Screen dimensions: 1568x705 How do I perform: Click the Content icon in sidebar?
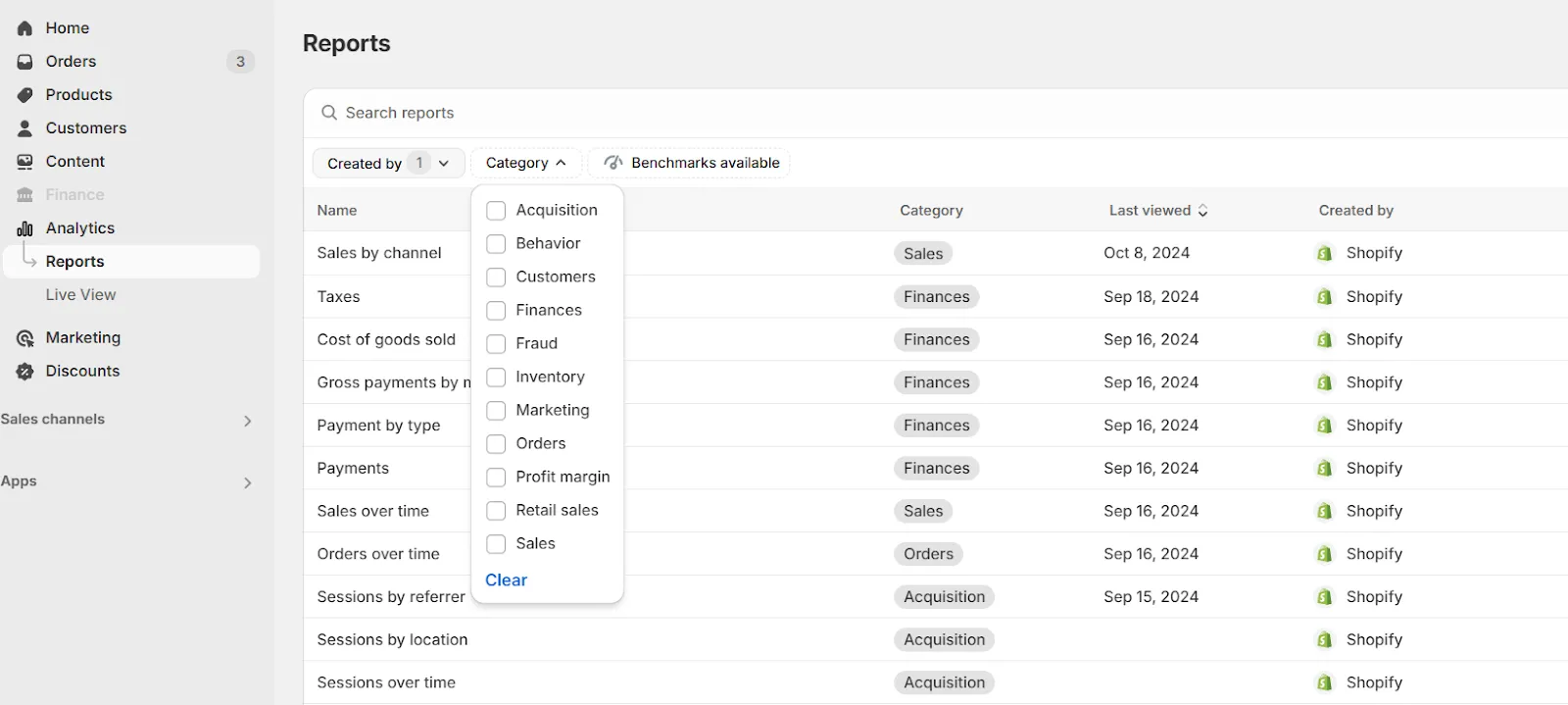[24, 162]
